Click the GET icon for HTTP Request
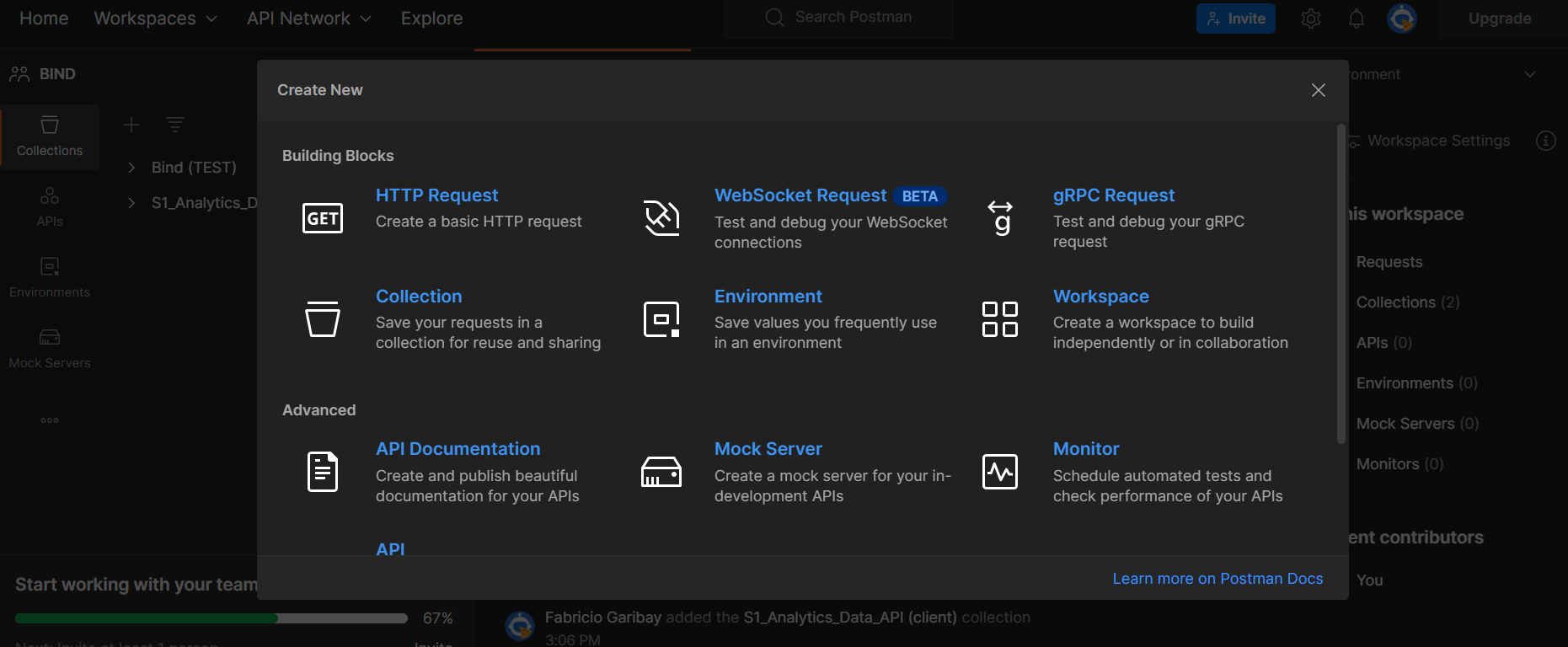The width and height of the screenshot is (1568, 647). coord(323,218)
